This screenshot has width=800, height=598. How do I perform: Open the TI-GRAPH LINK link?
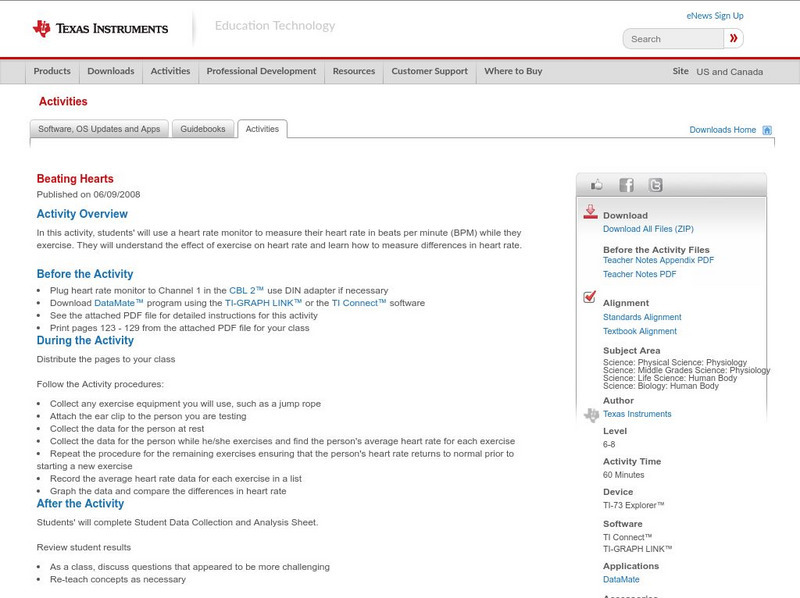(263, 303)
